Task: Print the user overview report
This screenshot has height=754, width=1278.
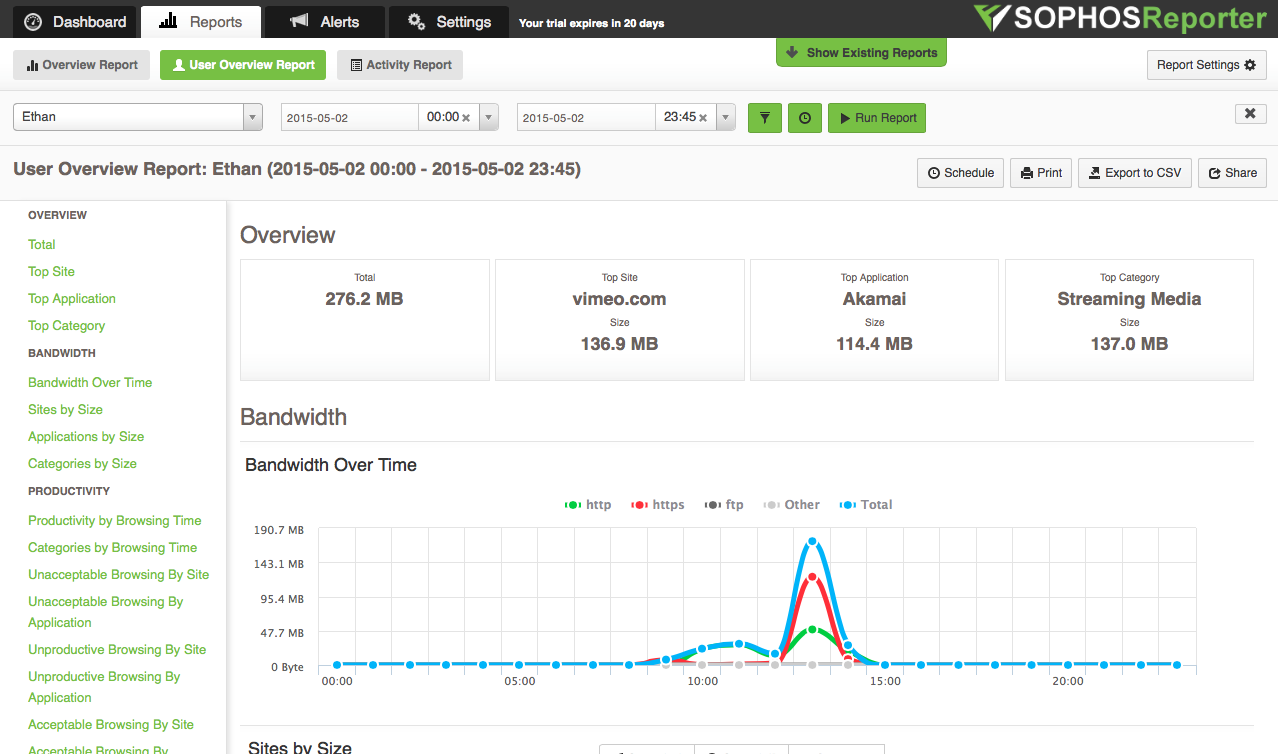Action: point(1041,173)
